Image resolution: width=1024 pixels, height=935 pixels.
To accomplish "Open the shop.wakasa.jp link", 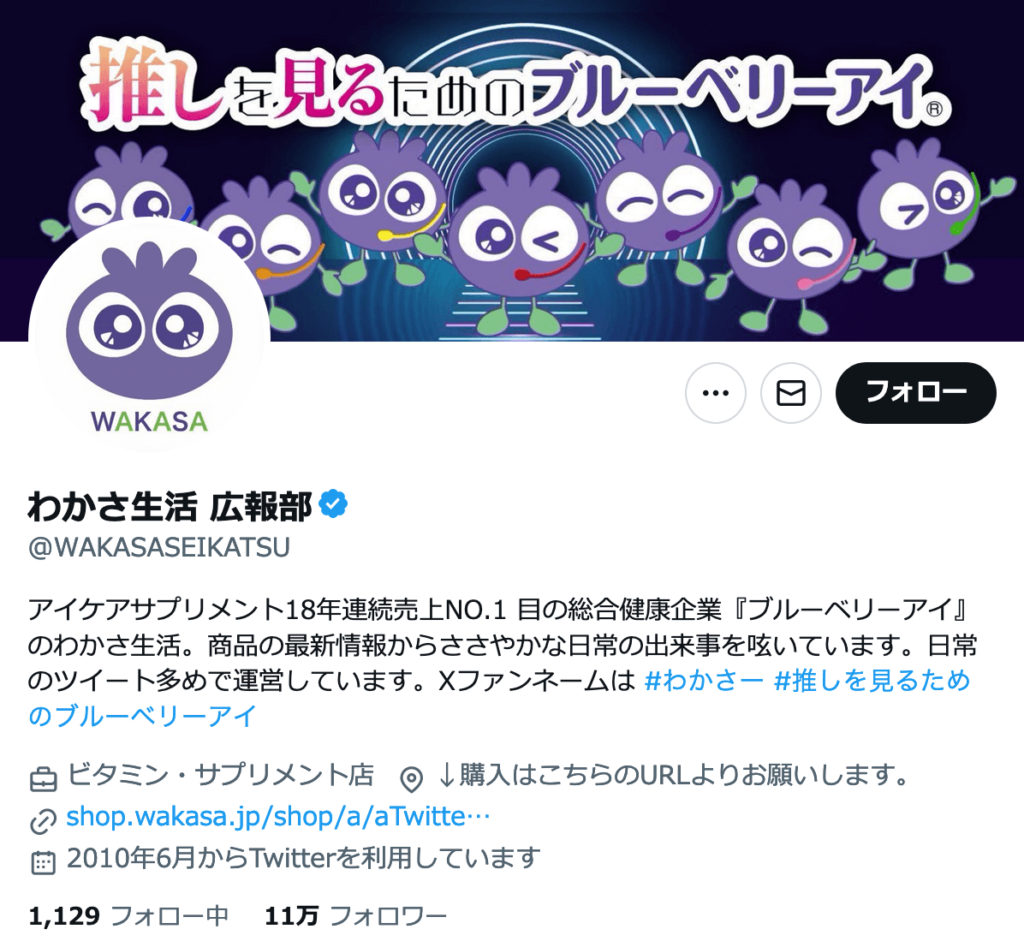I will click(278, 816).
